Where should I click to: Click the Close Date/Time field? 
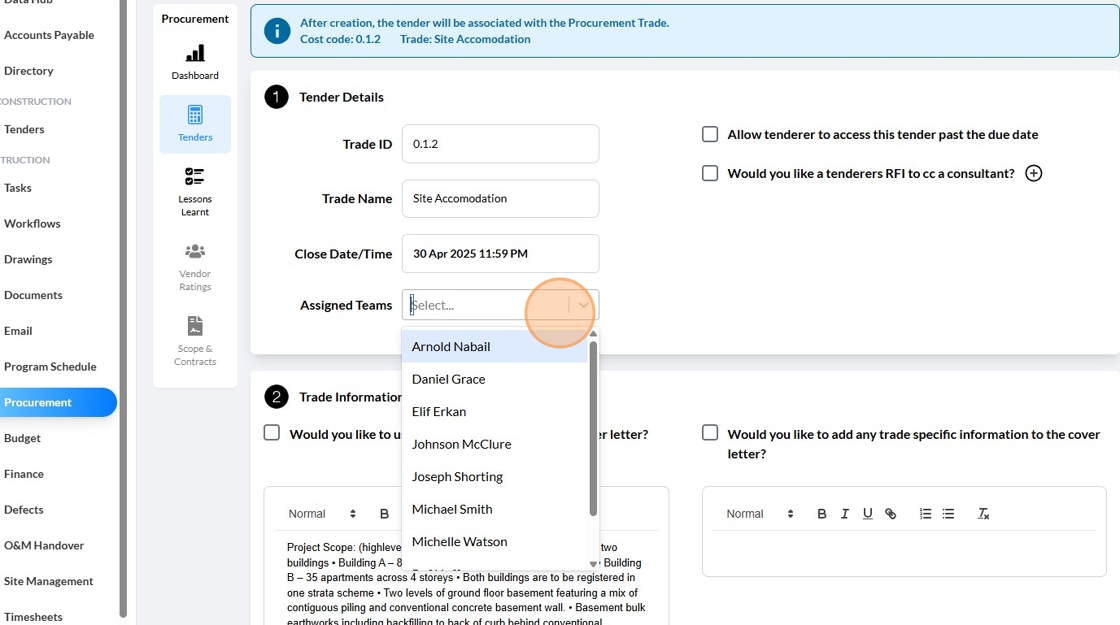click(x=500, y=254)
